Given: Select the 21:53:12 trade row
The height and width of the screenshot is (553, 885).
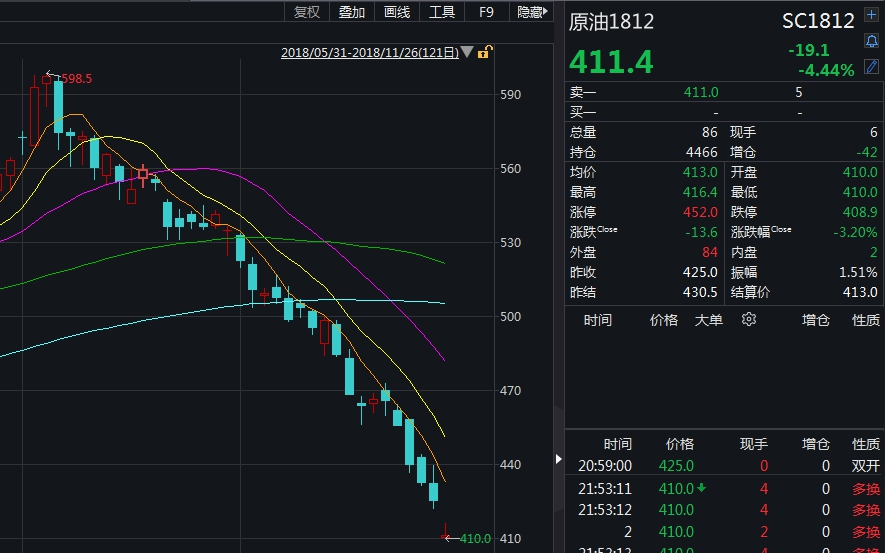Looking at the screenshot, I should [725, 510].
